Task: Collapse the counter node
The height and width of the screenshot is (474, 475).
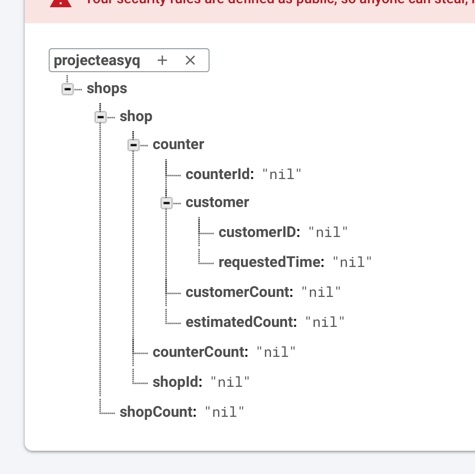Action: click(x=134, y=145)
